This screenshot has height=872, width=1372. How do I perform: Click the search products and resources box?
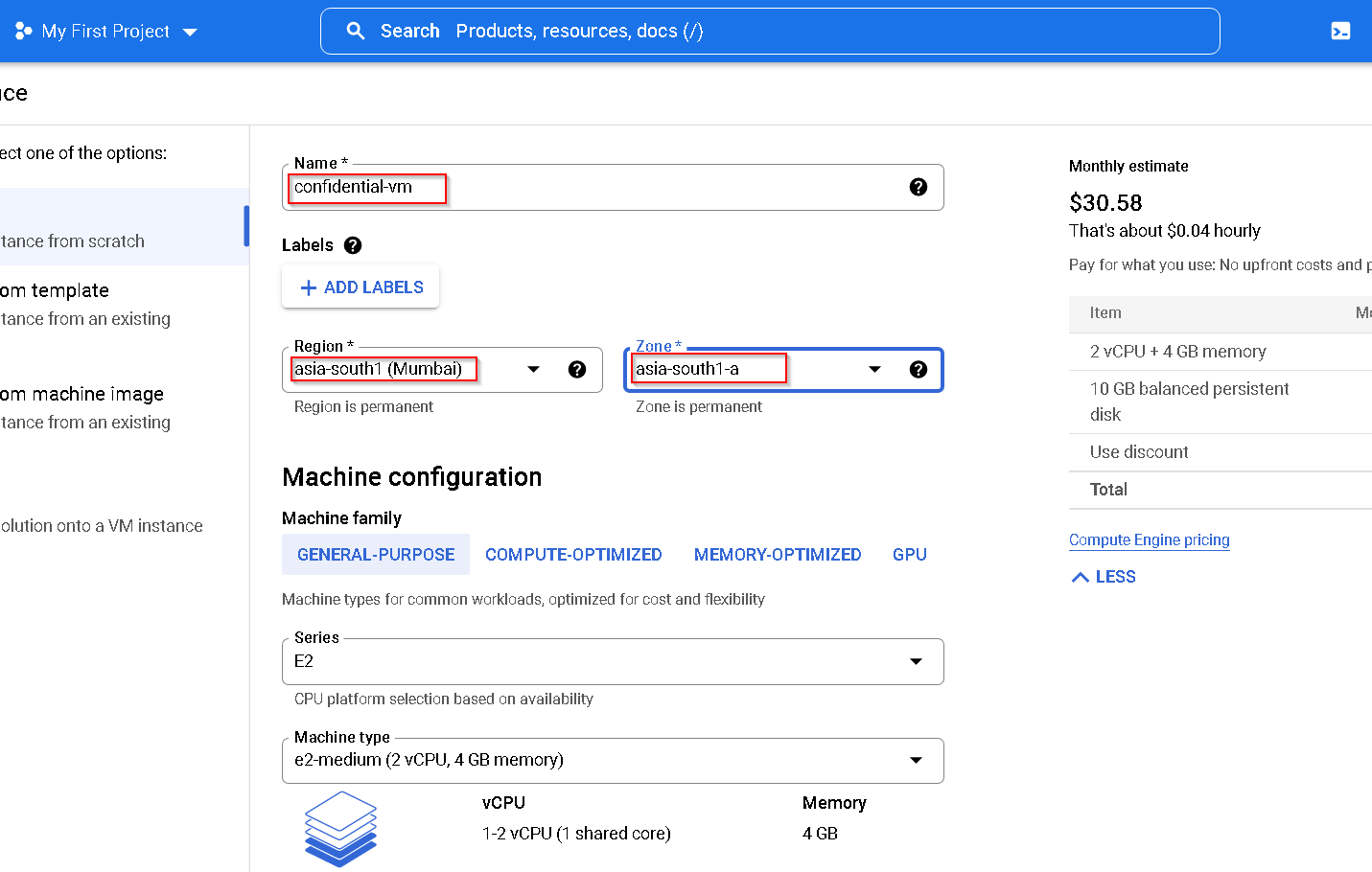pyautogui.click(x=770, y=32)
